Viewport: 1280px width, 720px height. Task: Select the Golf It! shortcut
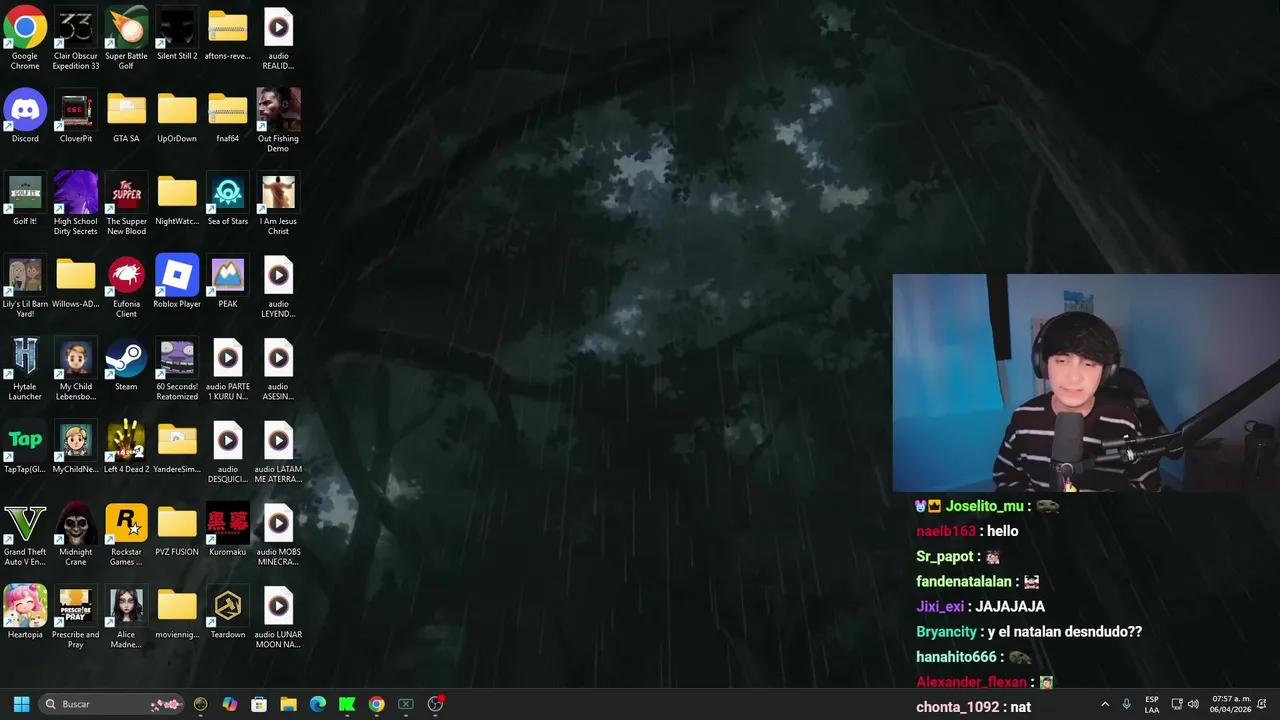pyautogui.click(x=25, y=200)
